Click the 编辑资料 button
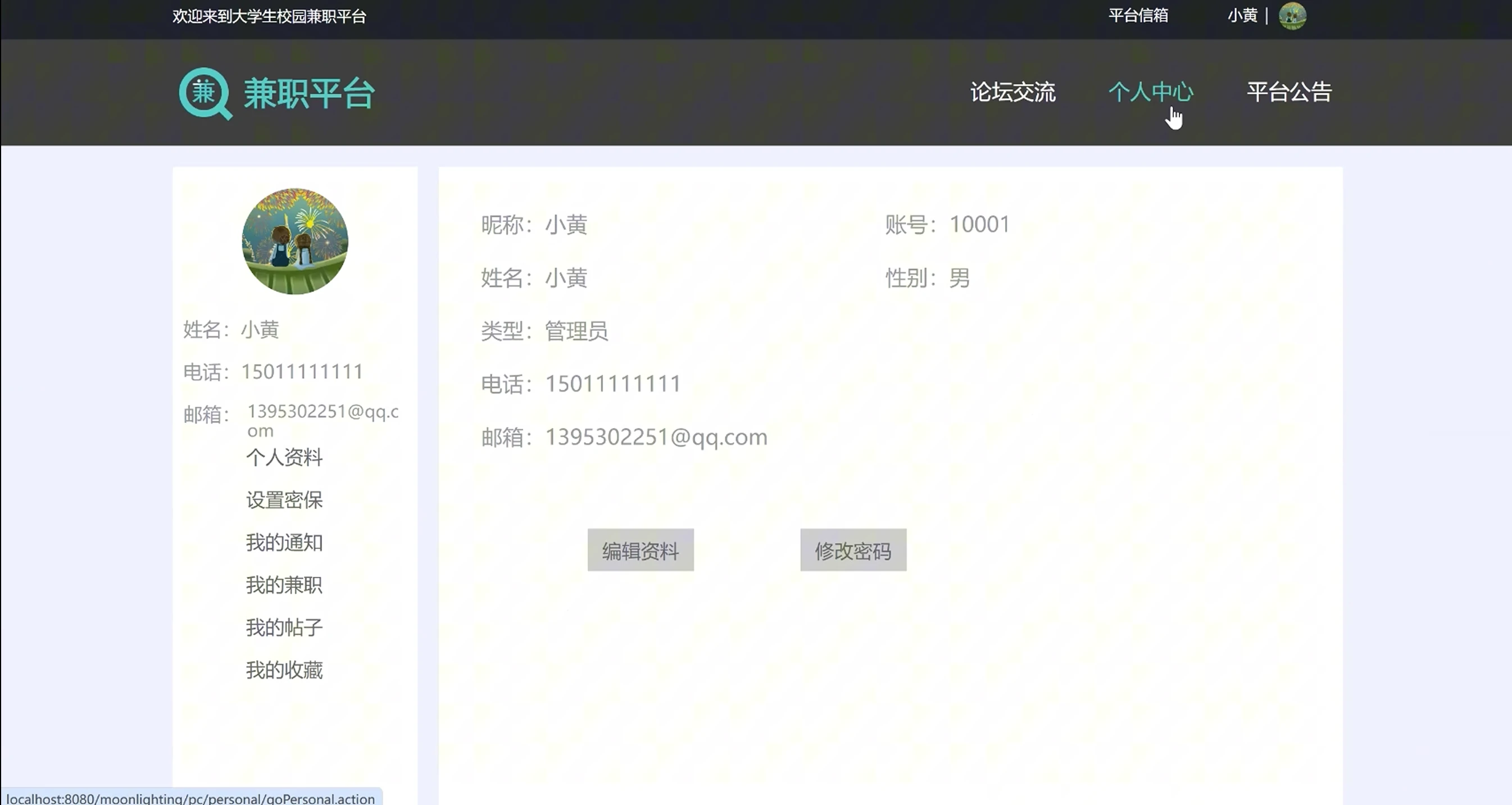 coord(641,551)
